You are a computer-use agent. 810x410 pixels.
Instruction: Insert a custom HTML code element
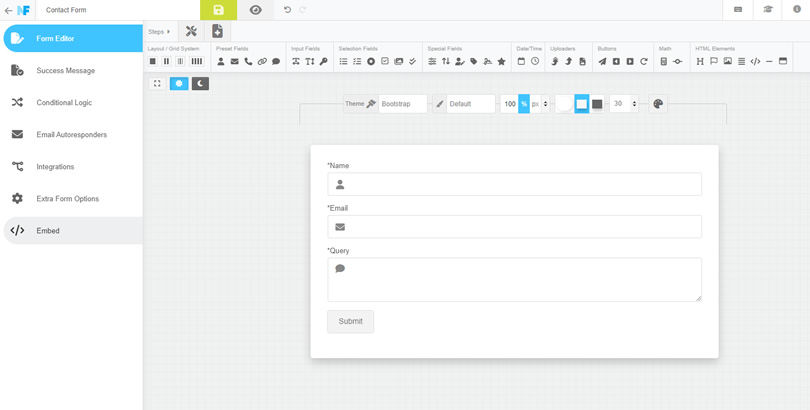tap(755, 61)
